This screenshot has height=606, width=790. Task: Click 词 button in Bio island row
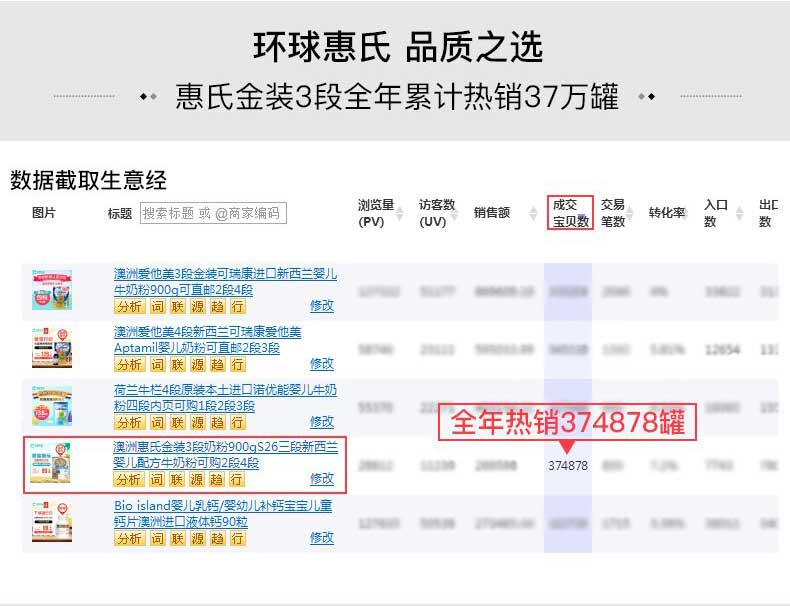158,538
